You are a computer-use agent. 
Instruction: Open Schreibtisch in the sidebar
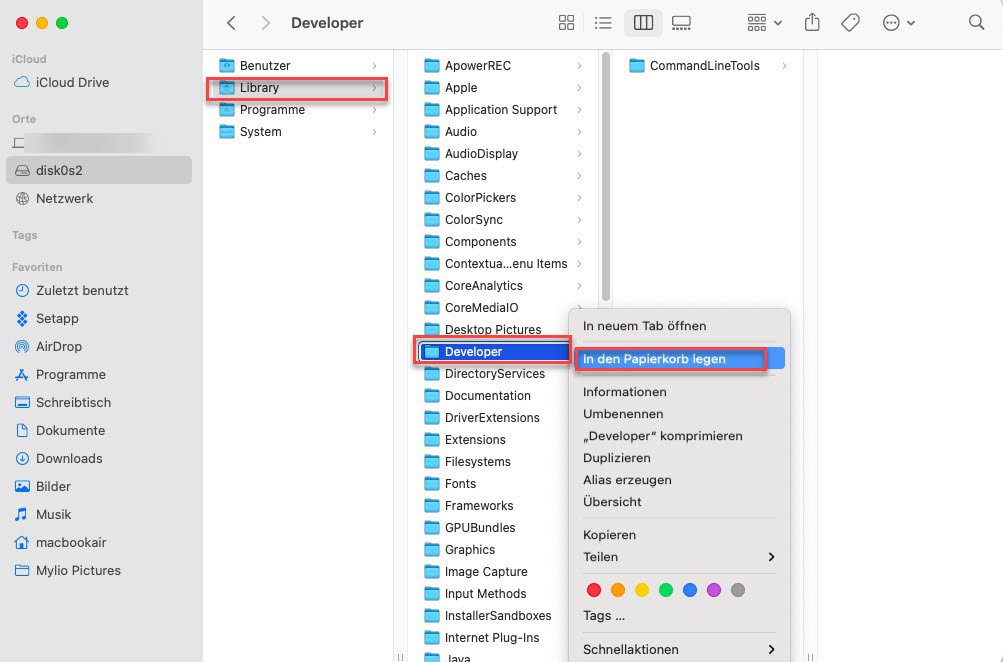click(99, 402)
